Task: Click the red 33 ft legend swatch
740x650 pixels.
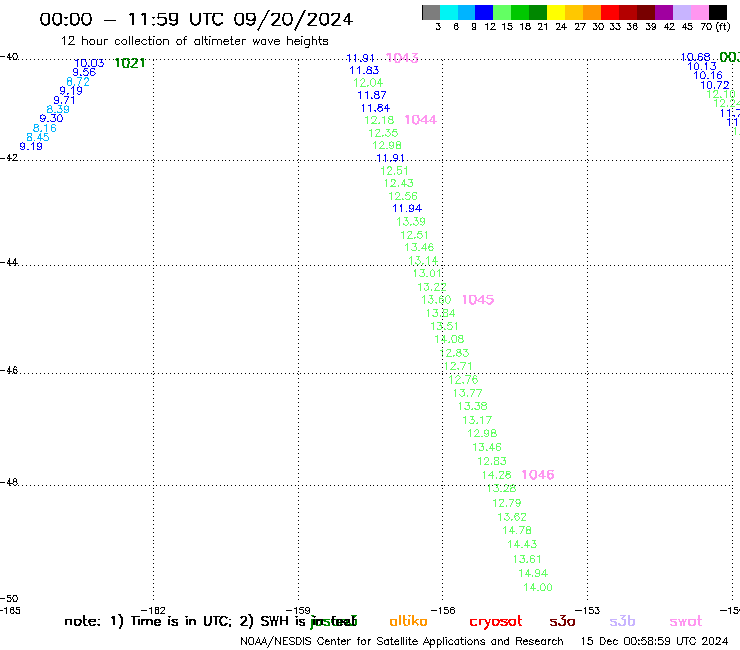Action: (x=610, y=12)
